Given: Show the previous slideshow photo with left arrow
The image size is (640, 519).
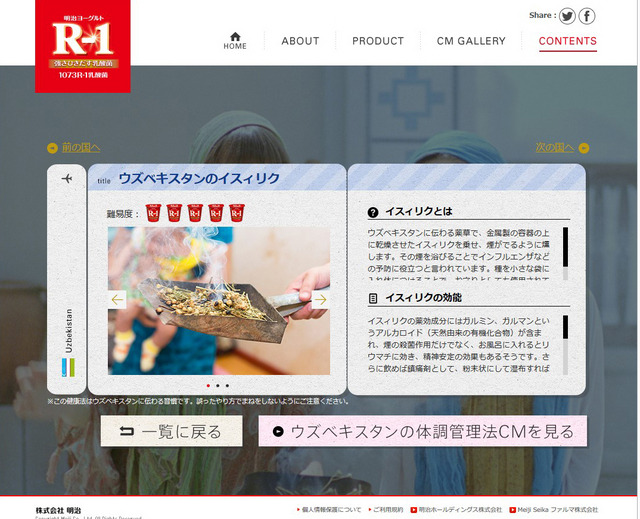Looking at the screenshot, I should 118,299.
